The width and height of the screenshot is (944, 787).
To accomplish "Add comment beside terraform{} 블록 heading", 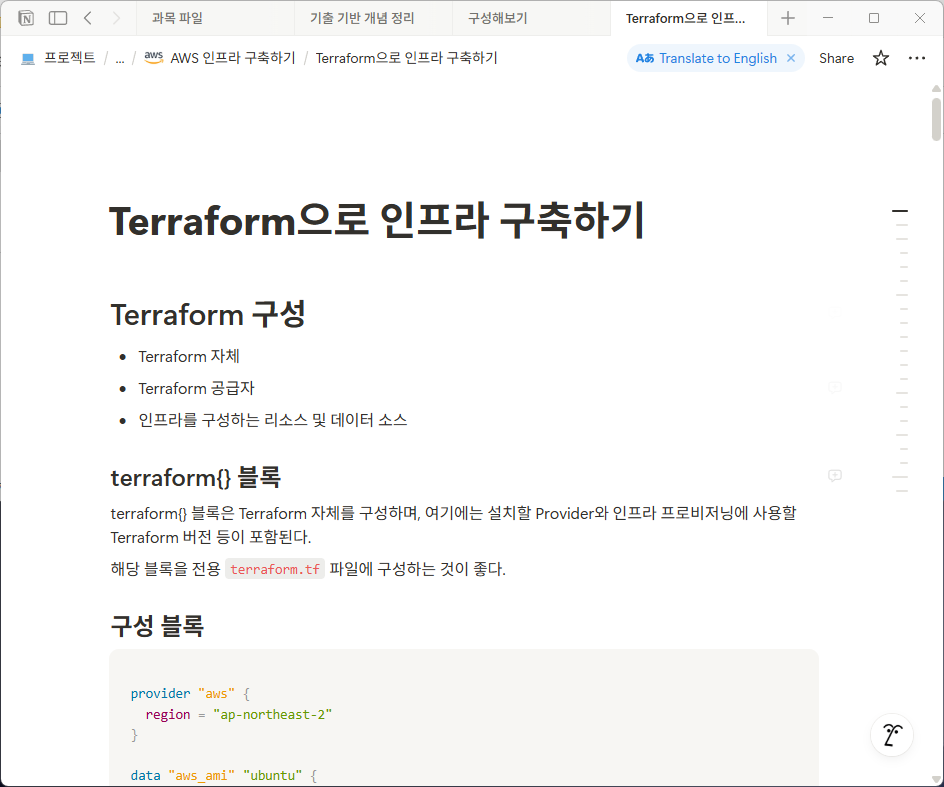I will pyautogui.click(x=835, y=476).
